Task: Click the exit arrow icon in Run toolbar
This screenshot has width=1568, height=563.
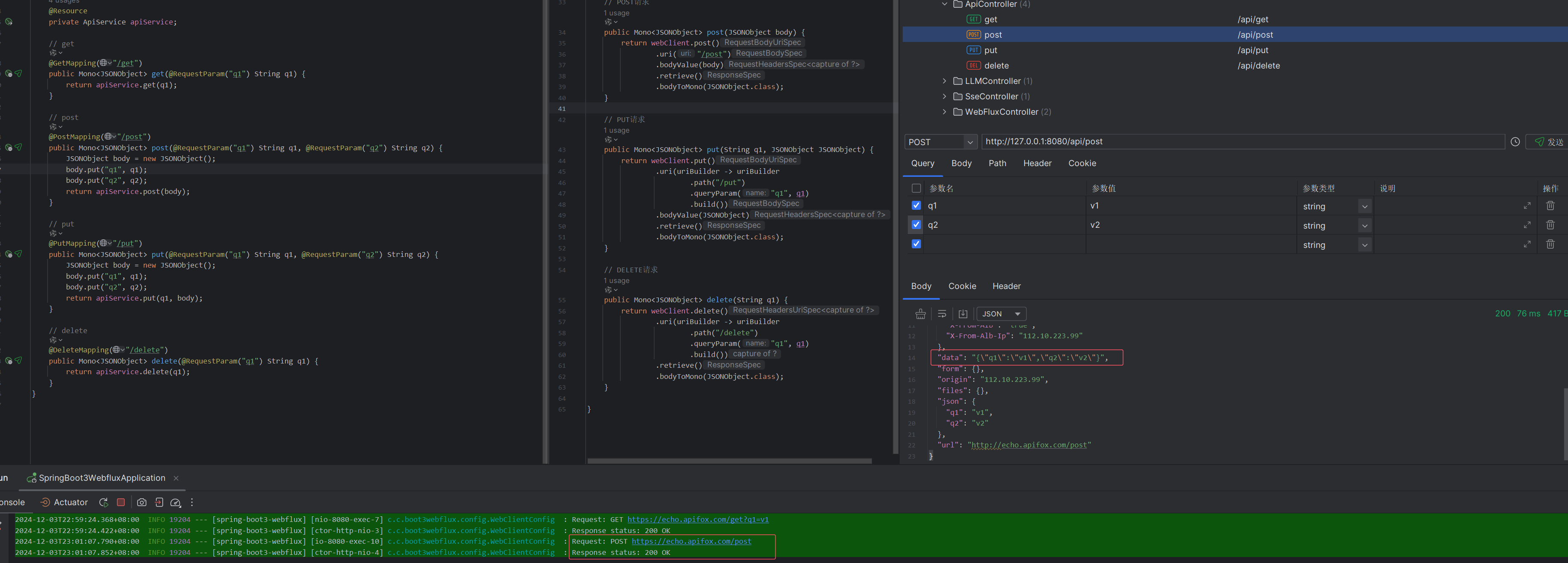Action: [x=159, y=502]
